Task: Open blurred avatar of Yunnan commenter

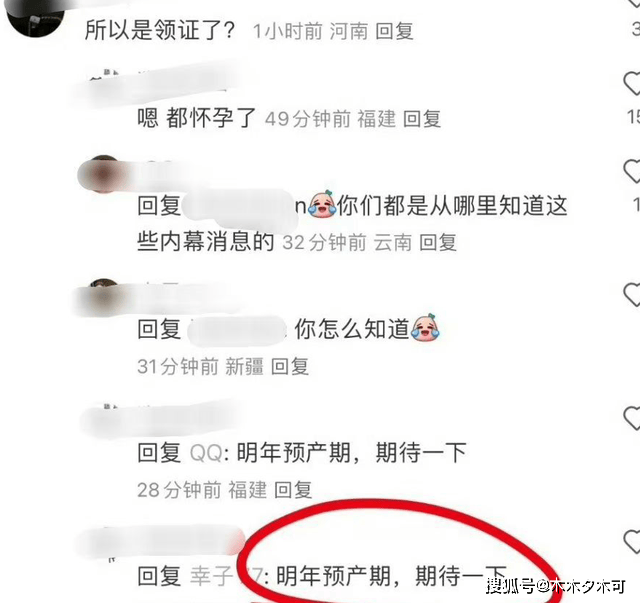Action: tap(103, 174)
